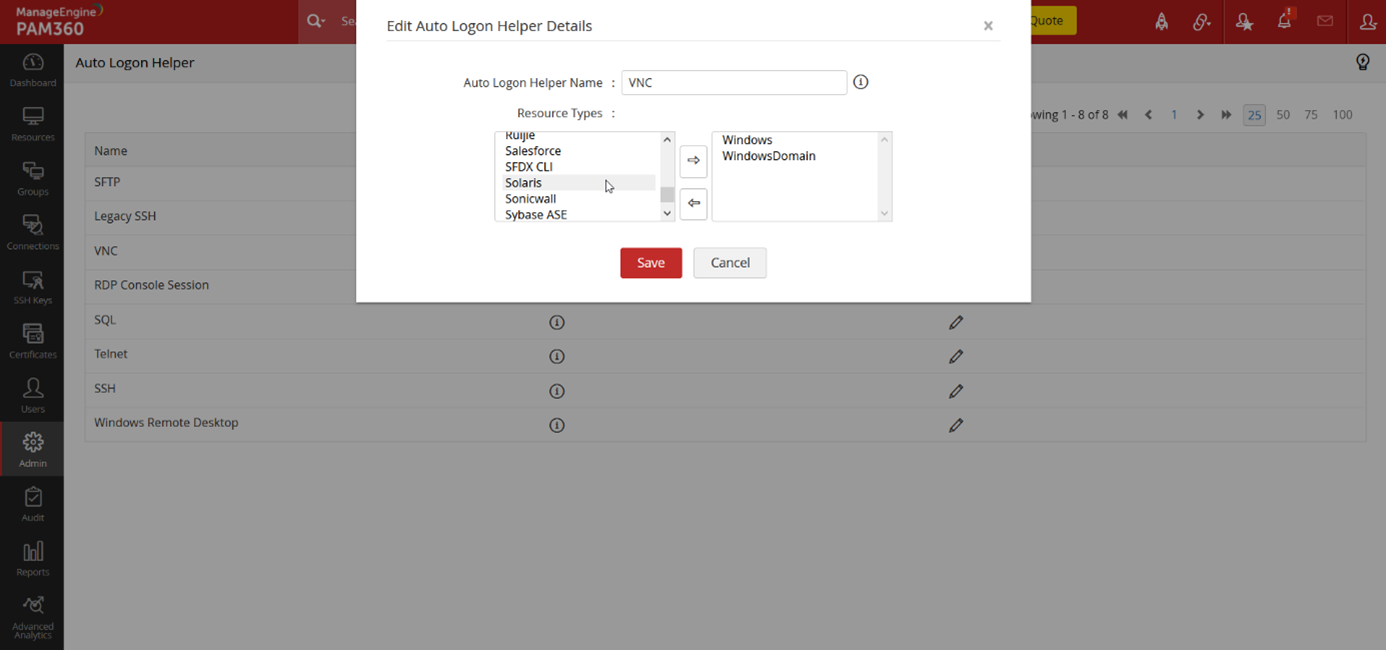
Task: Click info icon beside helper name field
Action: (861, 82)
